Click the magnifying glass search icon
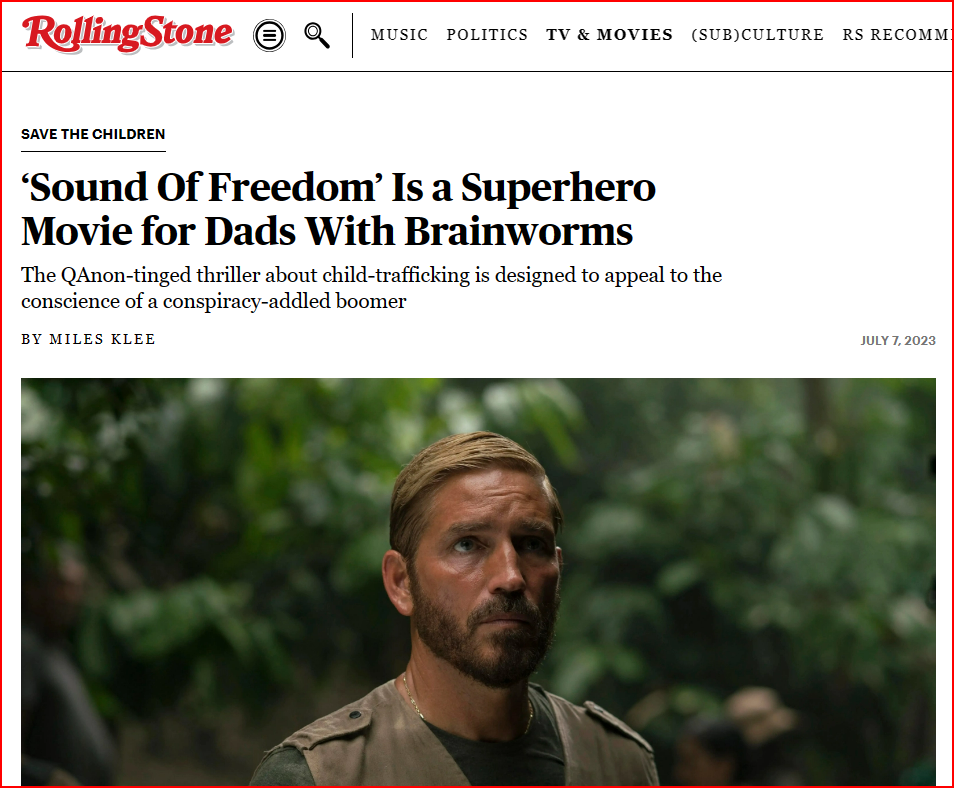The width and height of the screenshot is (954, 788). 316,35
